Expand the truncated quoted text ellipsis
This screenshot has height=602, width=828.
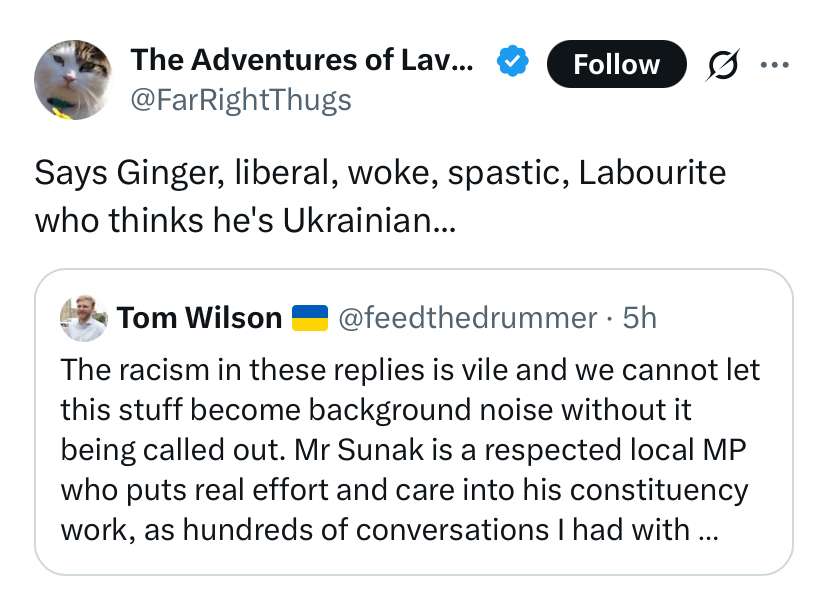click(x=708, y=530)
